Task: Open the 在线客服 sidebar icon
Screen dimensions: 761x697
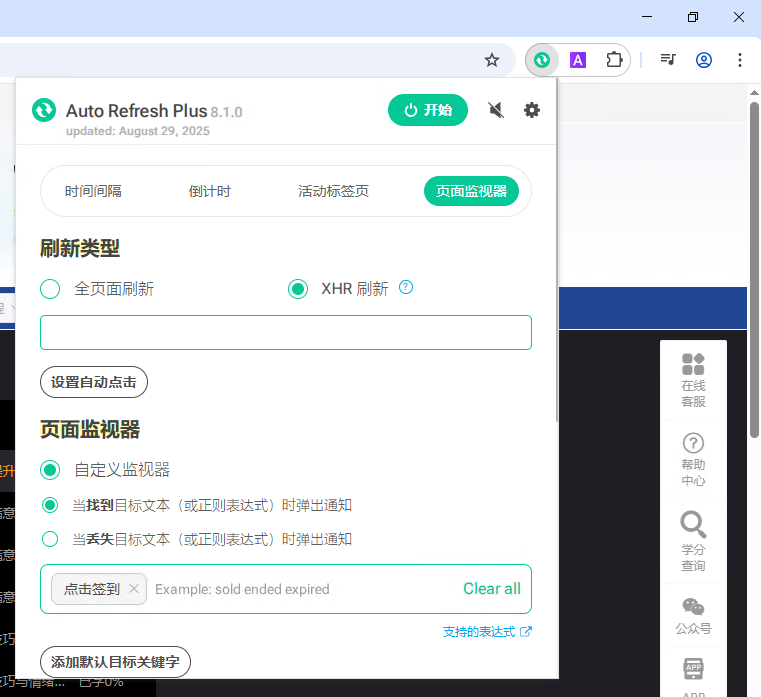Action: [x=693, y=380]
